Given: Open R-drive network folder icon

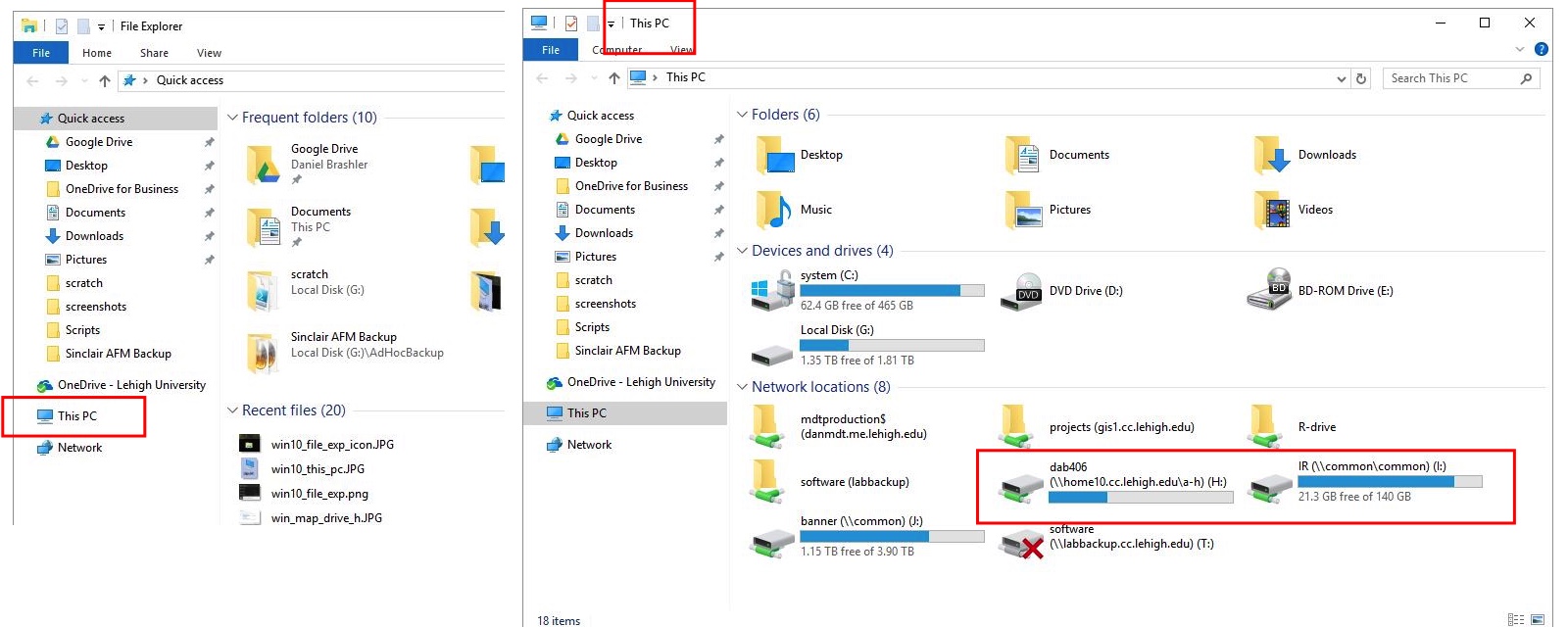Looking at the screenshot, I should tap(1266, 427).
